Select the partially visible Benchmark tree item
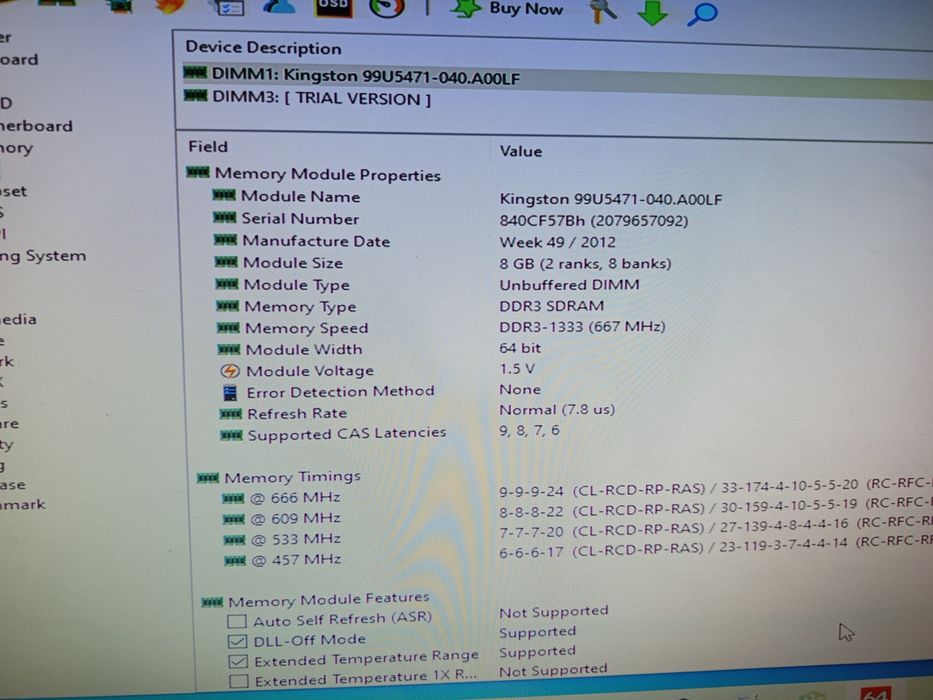Screen dimensions: 933x700 click(23, 504)
